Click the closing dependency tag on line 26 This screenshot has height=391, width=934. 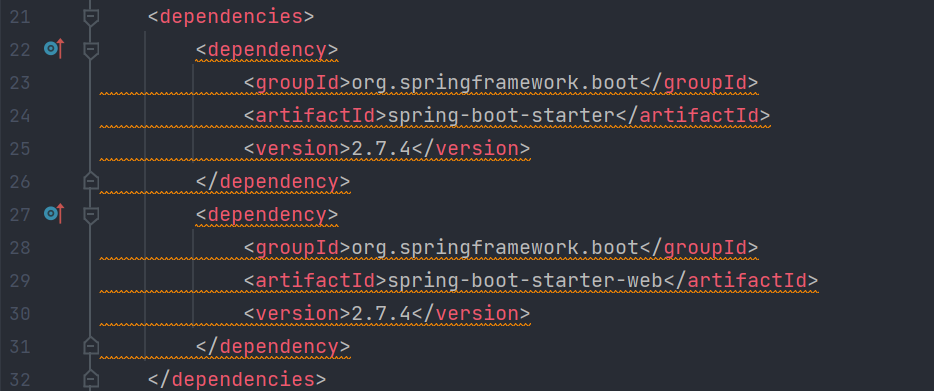coord(273,181)
